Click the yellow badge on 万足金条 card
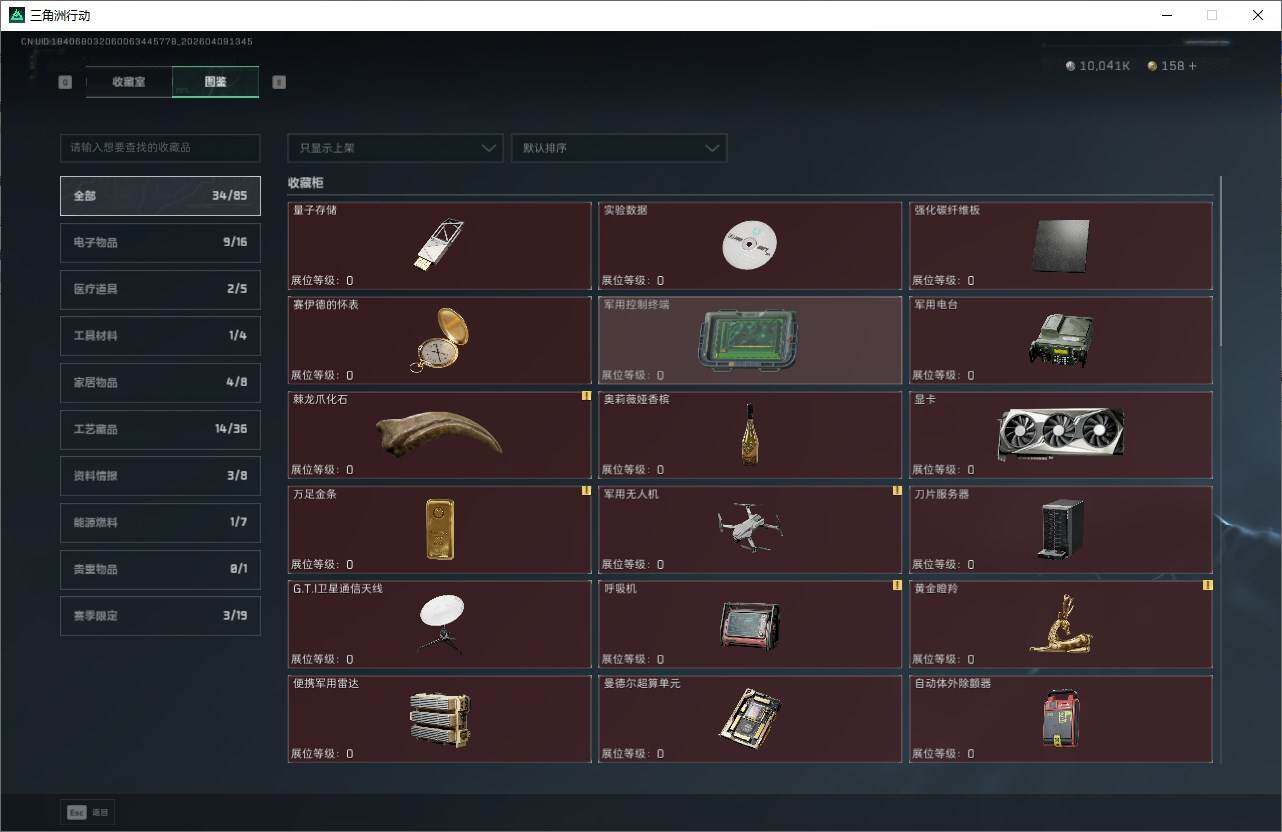The height and width of the screenshot is (832, 1282). point(586,491)
